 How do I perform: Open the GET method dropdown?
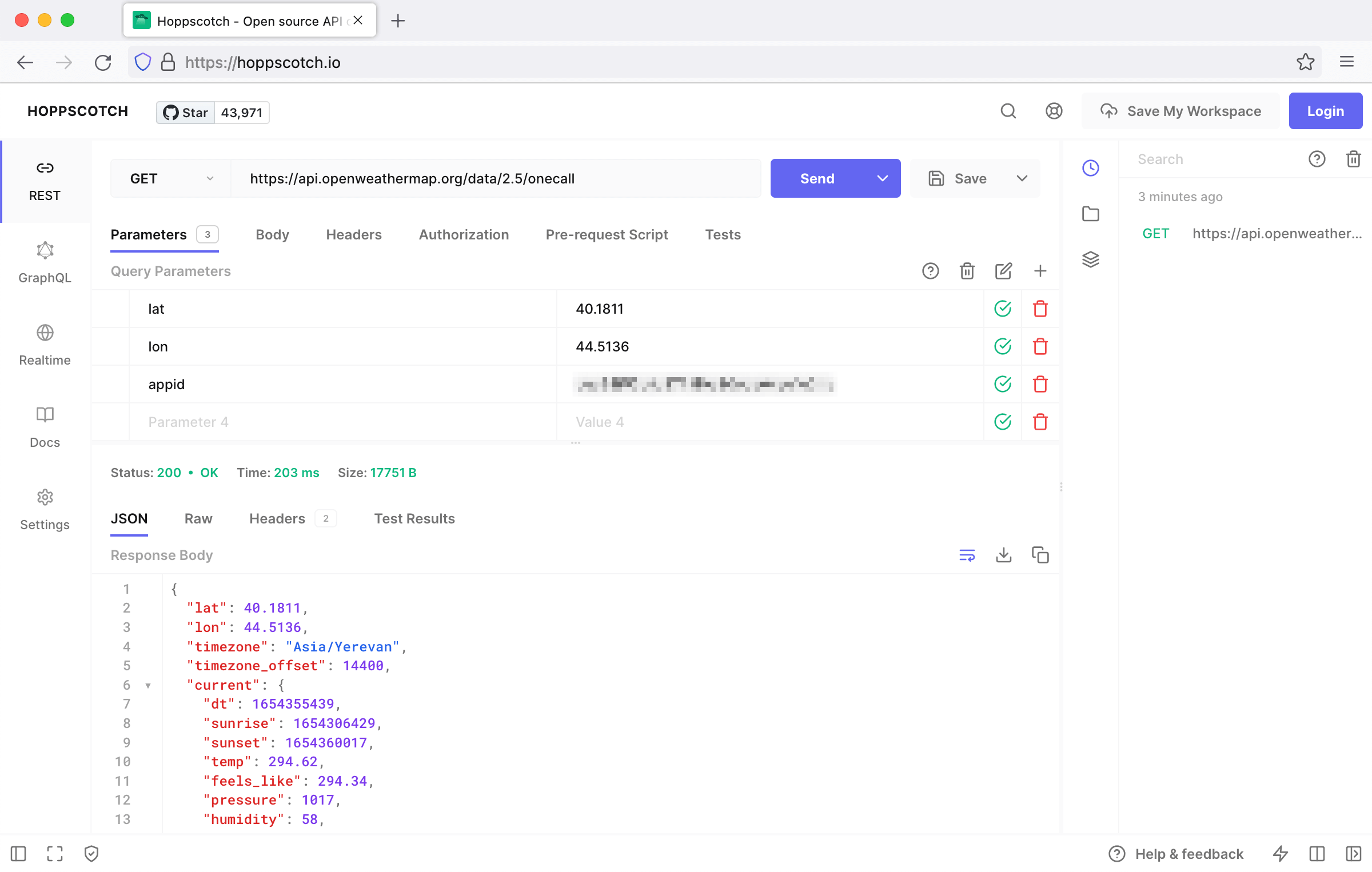point(171,178)
